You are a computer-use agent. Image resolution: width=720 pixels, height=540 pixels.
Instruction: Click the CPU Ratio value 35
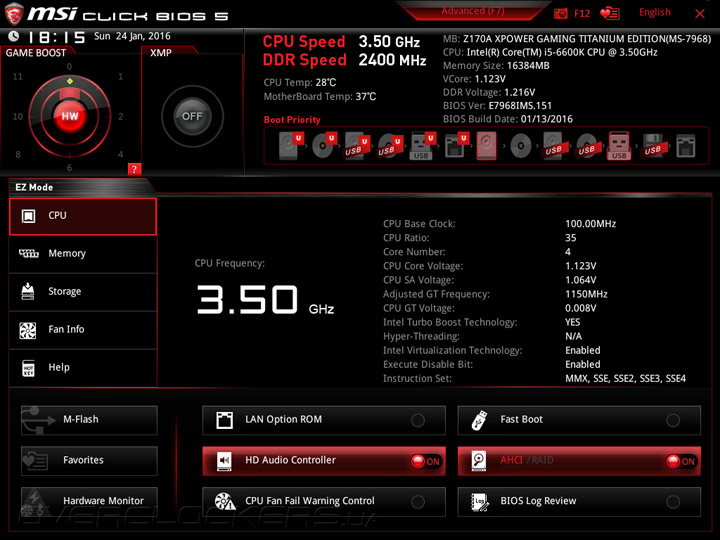pyautogui.click(x=571, y=238)
